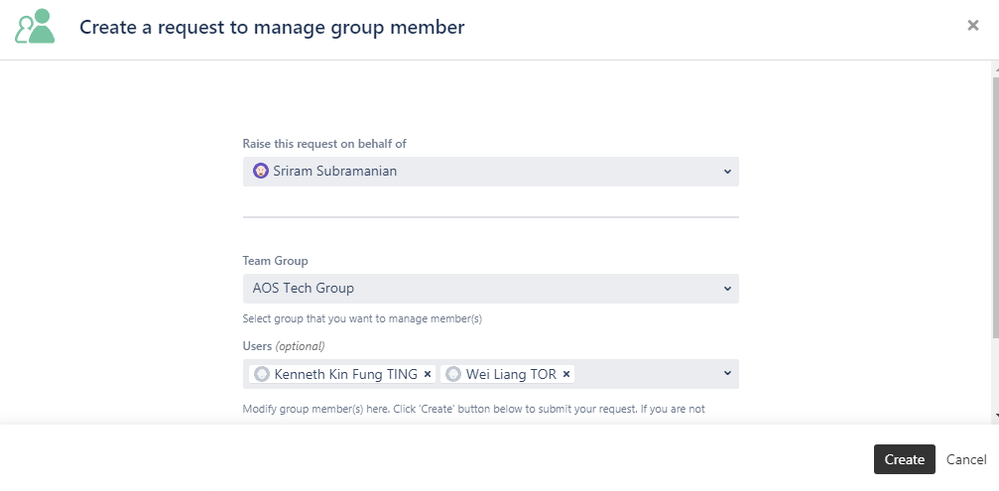The width and height of the screenshot is (999, 491).
Task: Click the group member icon in header
Action: click(35, 26)
